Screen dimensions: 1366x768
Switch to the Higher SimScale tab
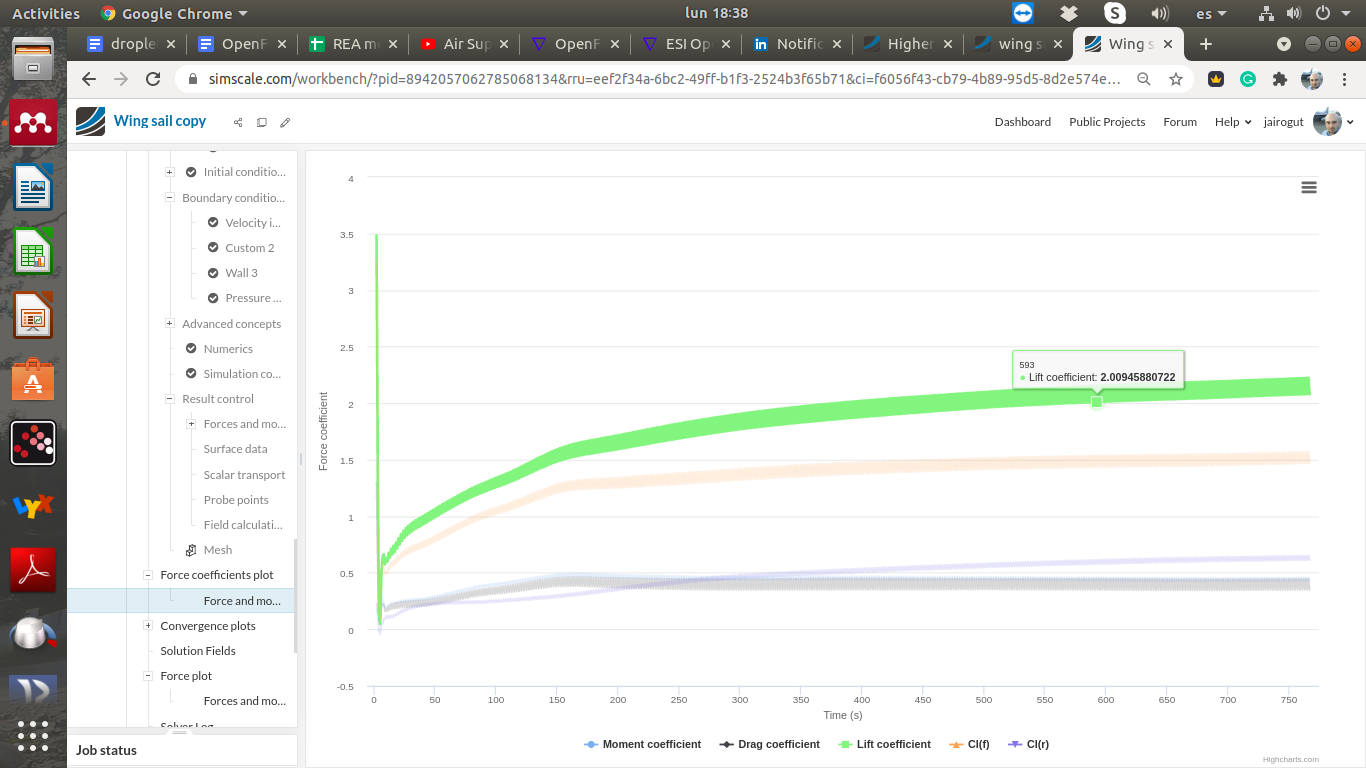(906, 44)
